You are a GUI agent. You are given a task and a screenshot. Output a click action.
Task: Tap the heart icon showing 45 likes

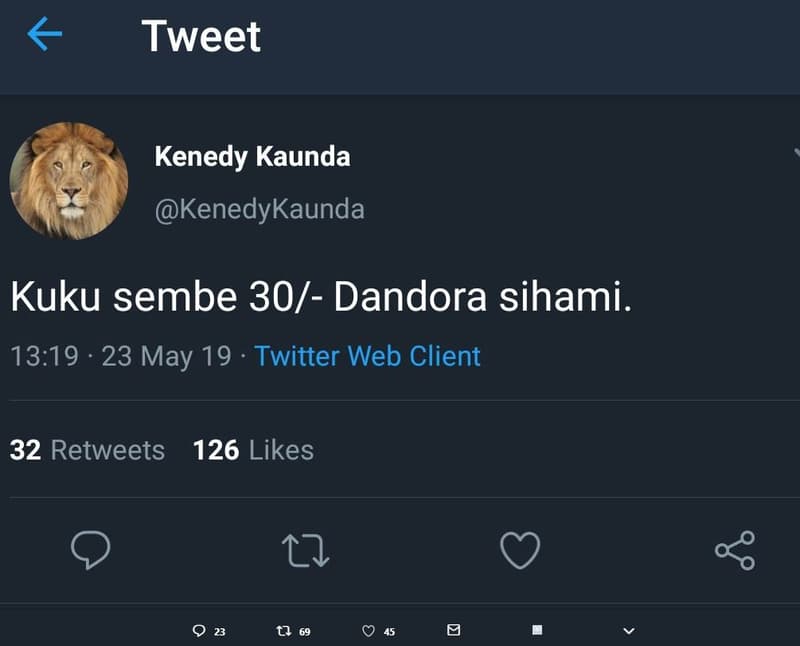366,630
